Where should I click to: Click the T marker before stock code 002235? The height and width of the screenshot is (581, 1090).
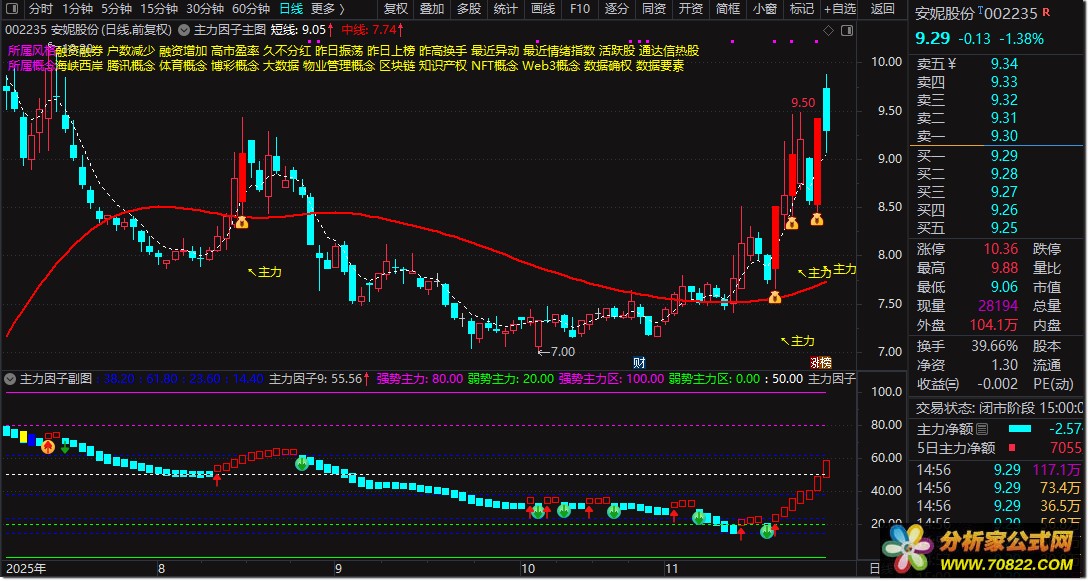pyautogui.click(x=981, y=10)
